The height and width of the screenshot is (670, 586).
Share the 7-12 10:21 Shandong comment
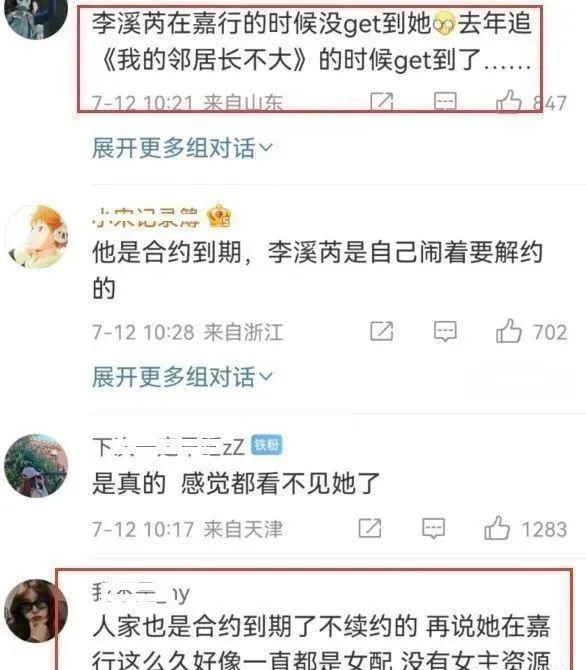pyautogui.click(x=382, y=103)
